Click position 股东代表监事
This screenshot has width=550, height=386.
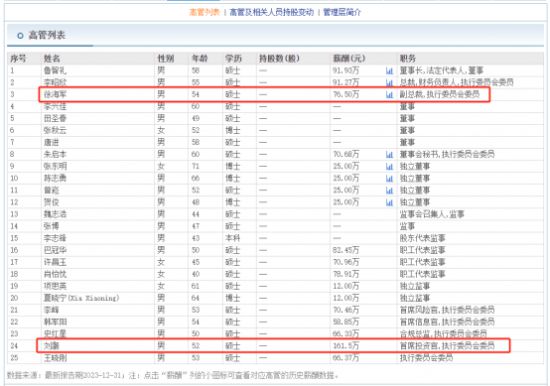pos(423,238)
